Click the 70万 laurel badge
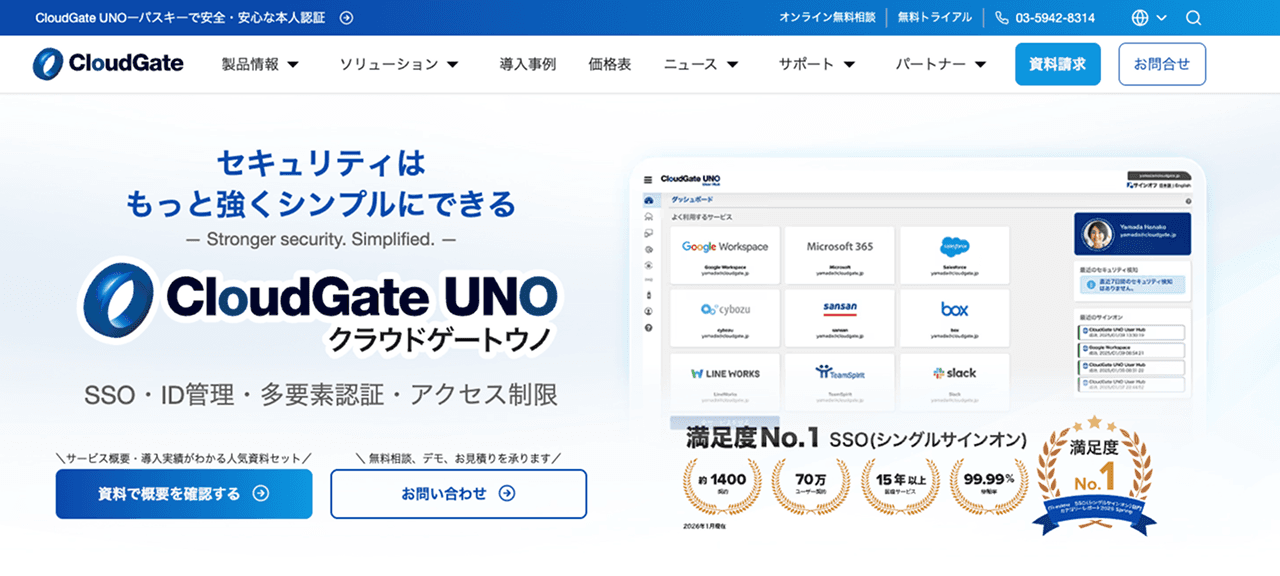The image size is (1280, 576). tap(811, 486)
